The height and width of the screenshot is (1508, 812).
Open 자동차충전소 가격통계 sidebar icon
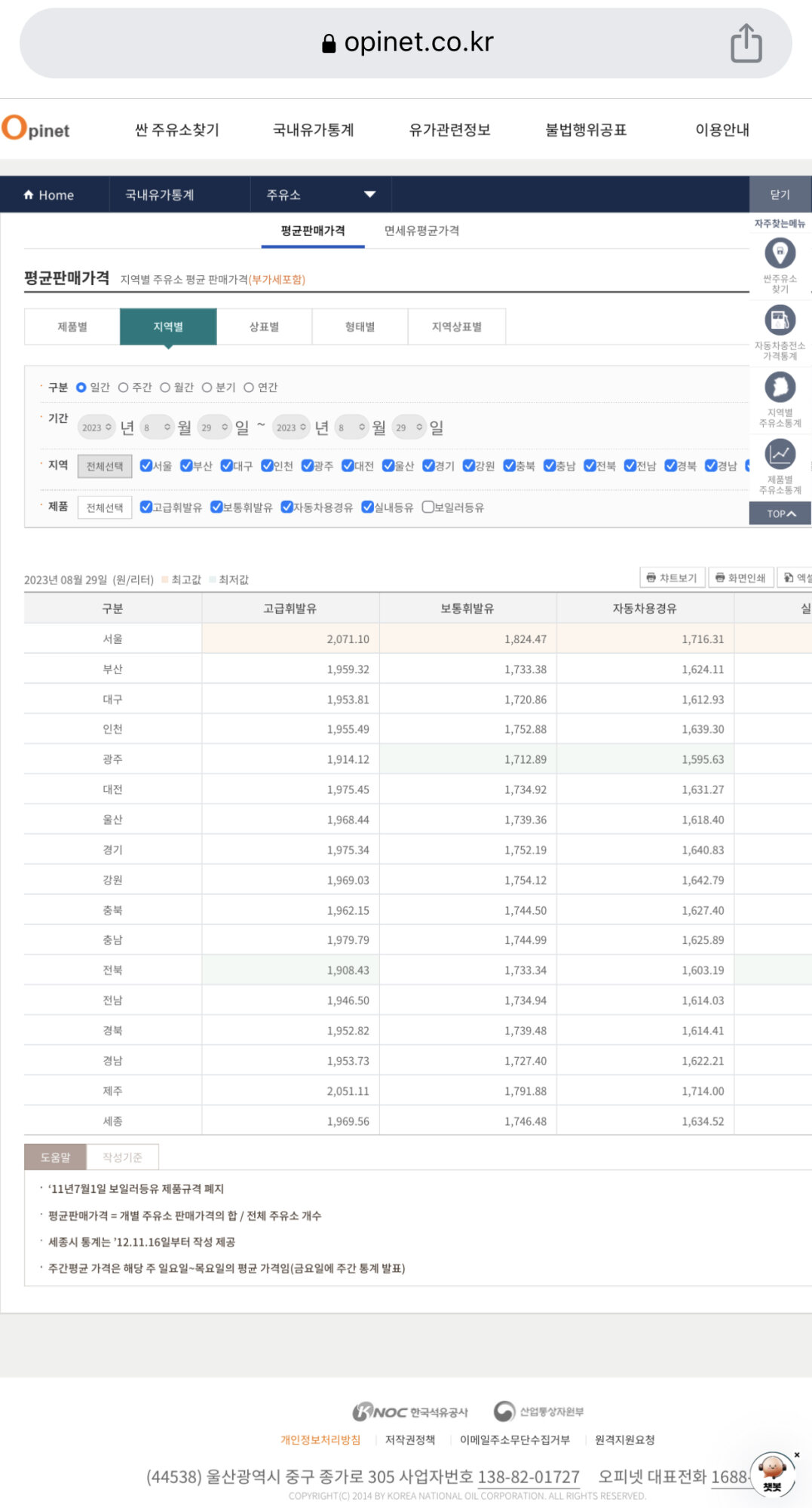780,320
